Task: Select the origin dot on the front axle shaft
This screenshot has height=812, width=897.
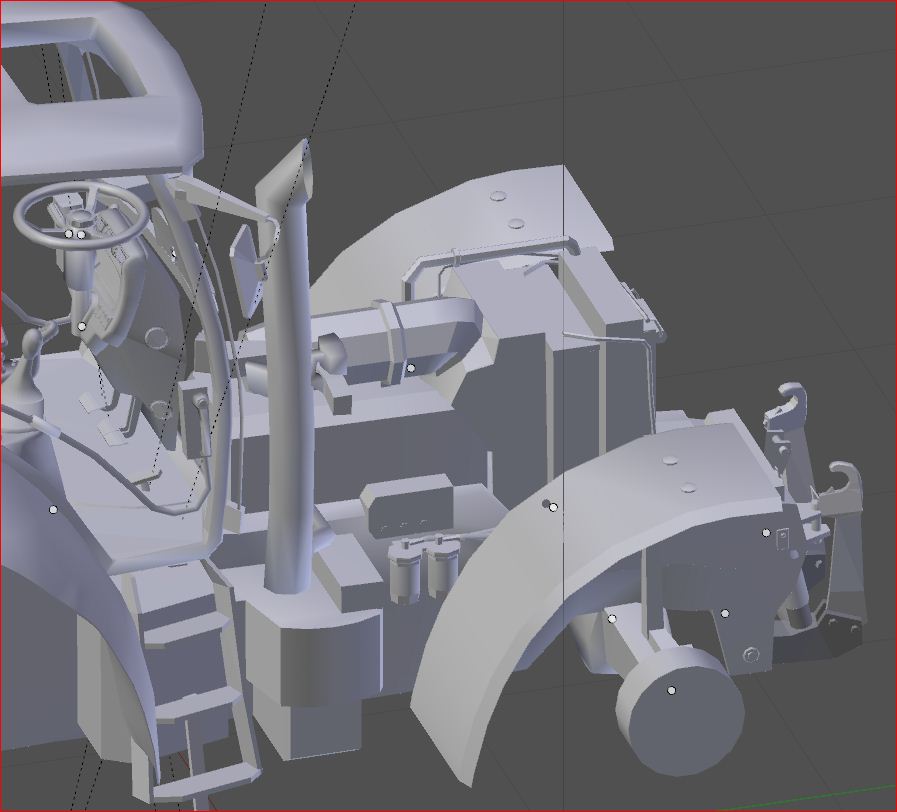Action: 612,619
